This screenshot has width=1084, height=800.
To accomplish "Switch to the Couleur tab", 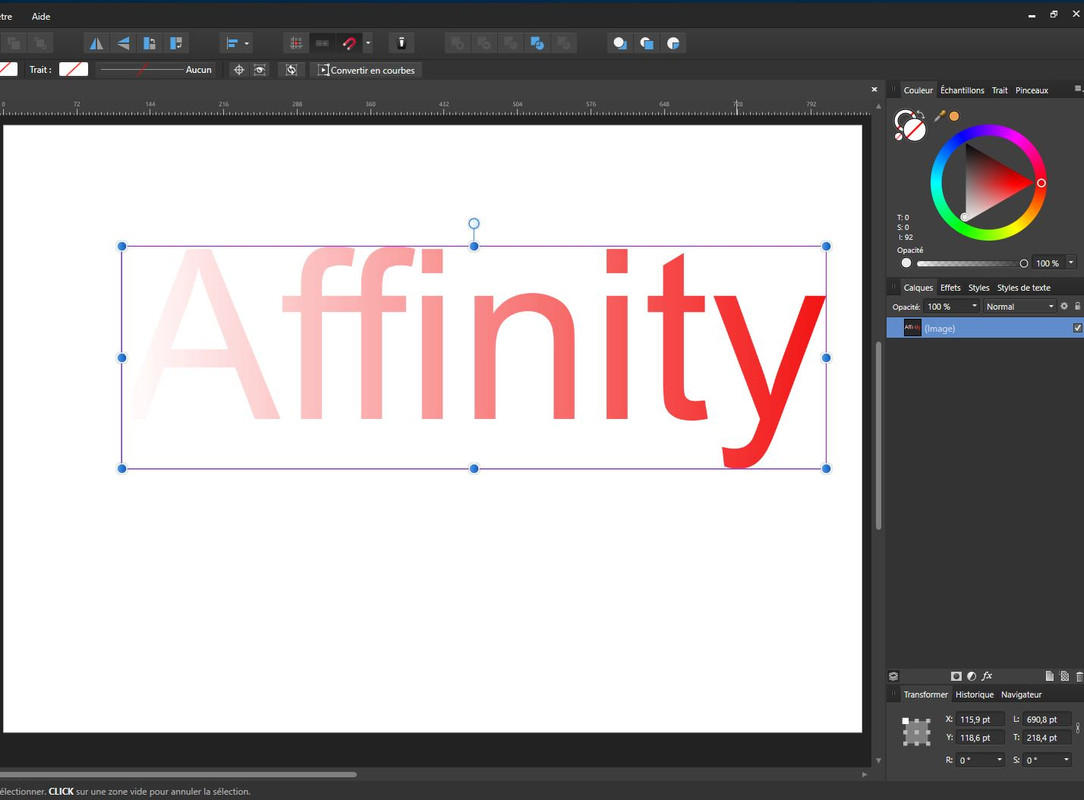I will [918, 90].
